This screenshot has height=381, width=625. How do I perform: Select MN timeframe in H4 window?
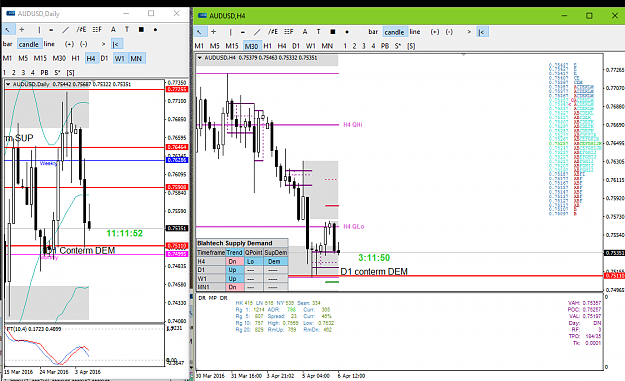pyautogui.click(x=327, y=46)
